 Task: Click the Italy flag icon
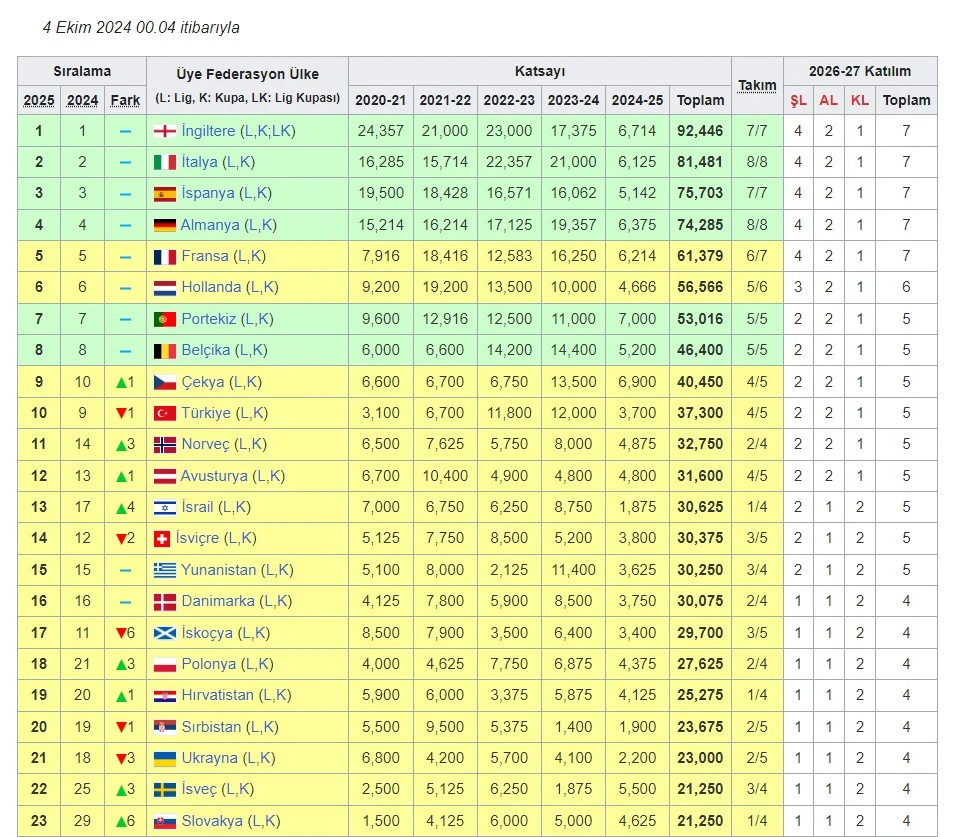pyautogui.click(x=165, y=162)
